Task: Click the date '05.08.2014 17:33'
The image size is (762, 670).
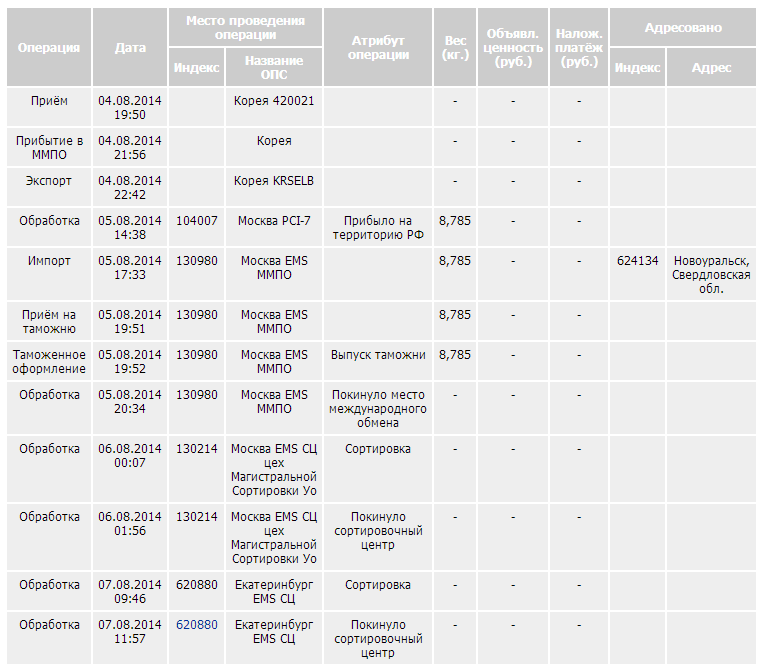Action: pyautogui.click(x=130, y=268)
